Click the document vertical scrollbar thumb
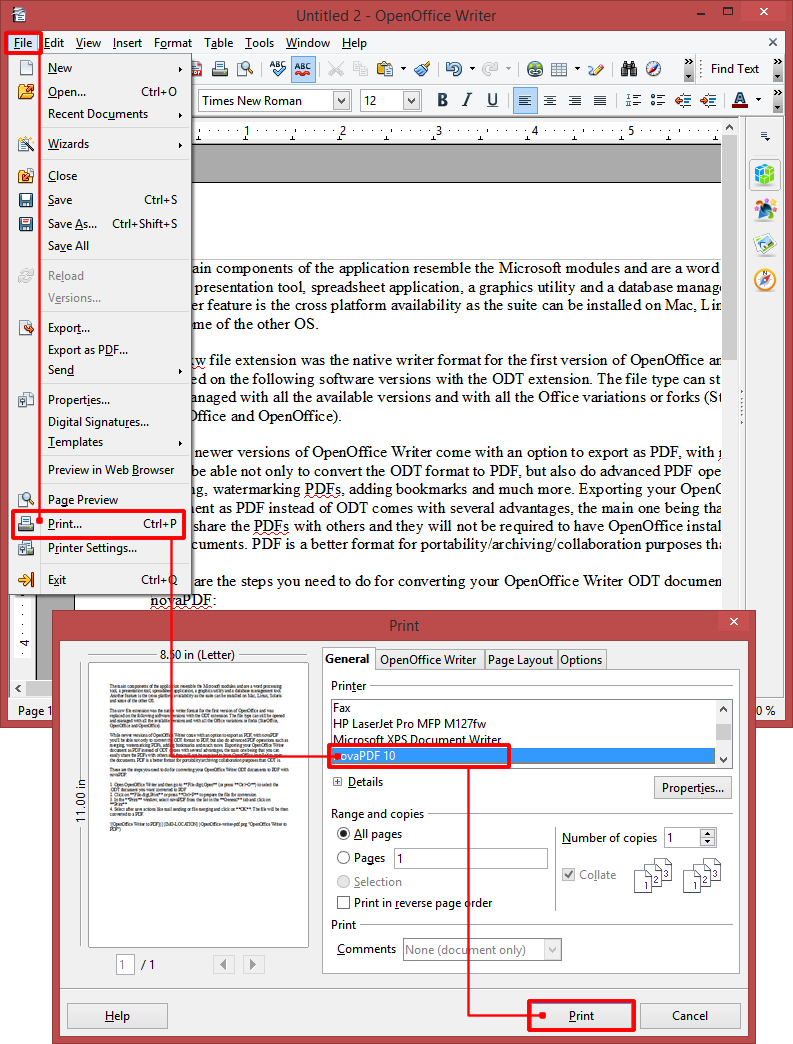Screen dimensions: 793x1044 click(x=729, y=249)
